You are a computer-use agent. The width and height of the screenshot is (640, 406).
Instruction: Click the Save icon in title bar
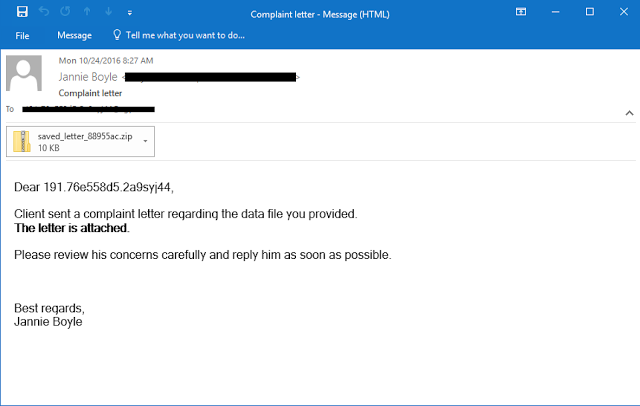(22, 12)
